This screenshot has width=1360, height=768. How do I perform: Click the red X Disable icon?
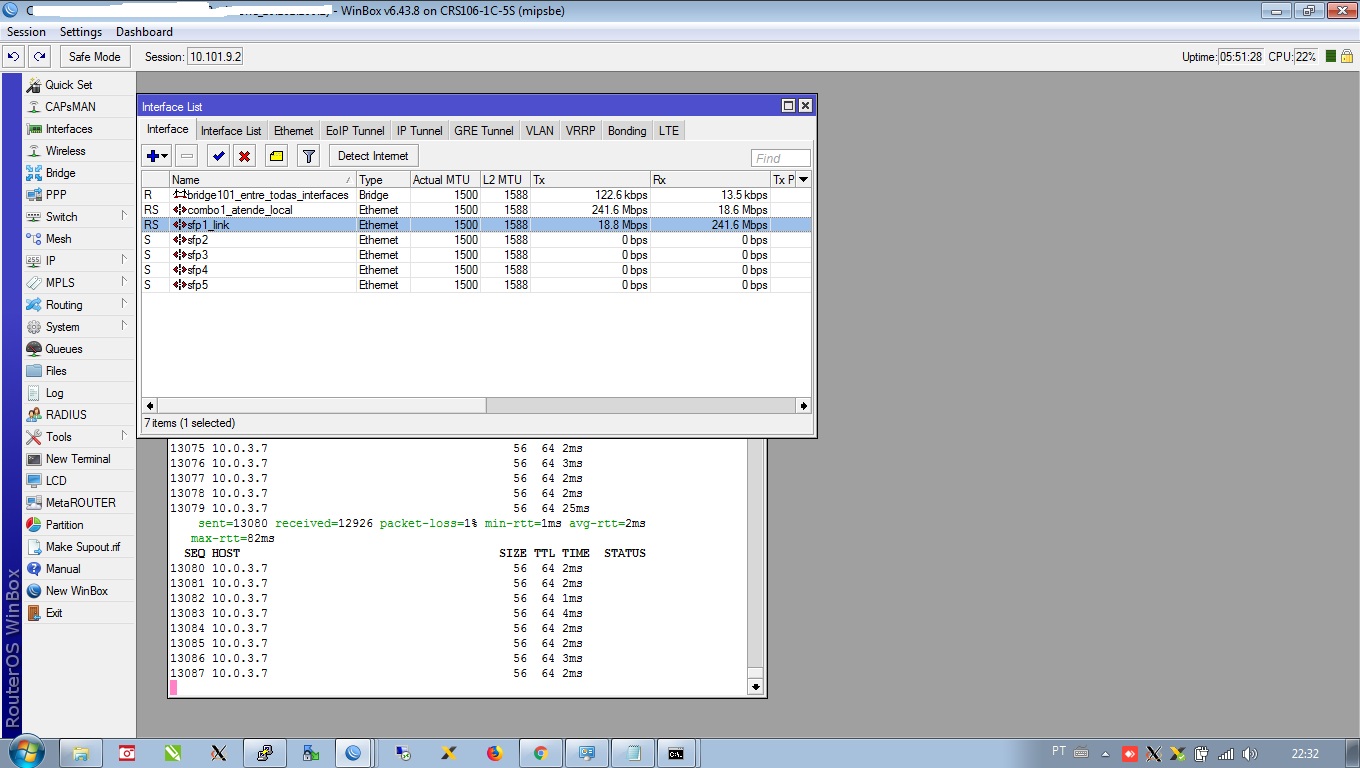244,156
